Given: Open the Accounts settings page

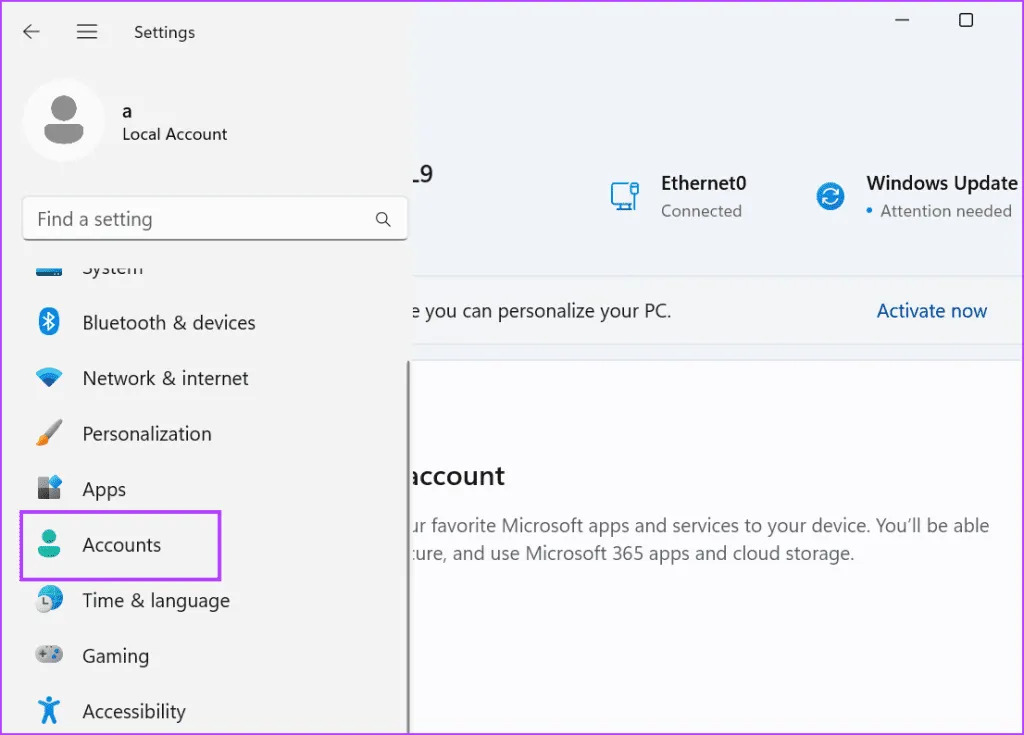Looking at the screenshot, I should (121, 545).
